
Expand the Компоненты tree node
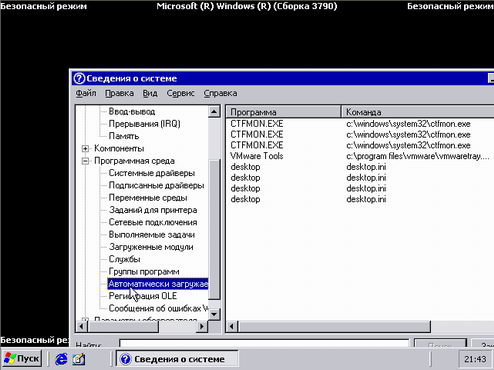(85, 148)
